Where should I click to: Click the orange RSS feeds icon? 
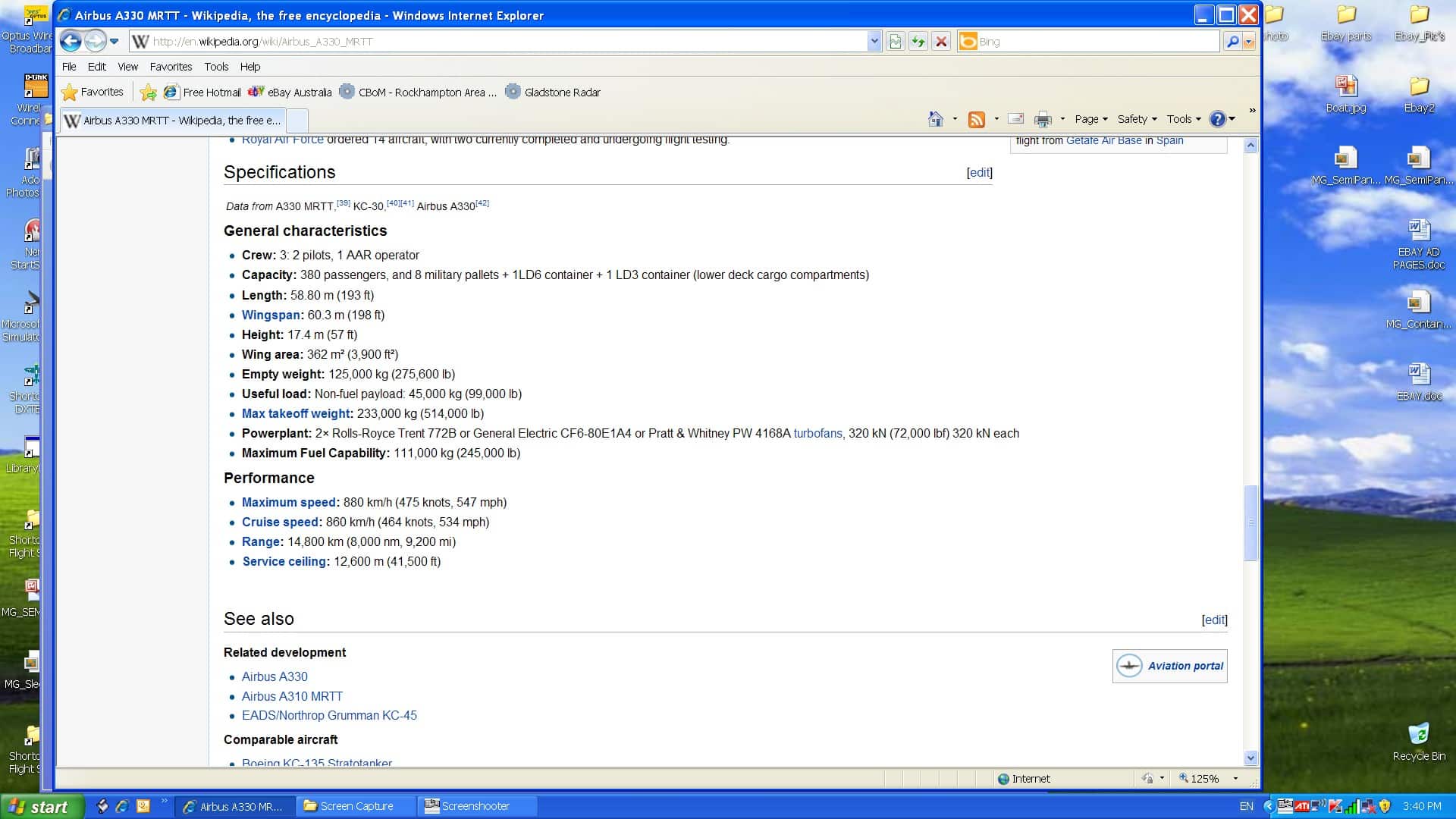pos(977,119)
